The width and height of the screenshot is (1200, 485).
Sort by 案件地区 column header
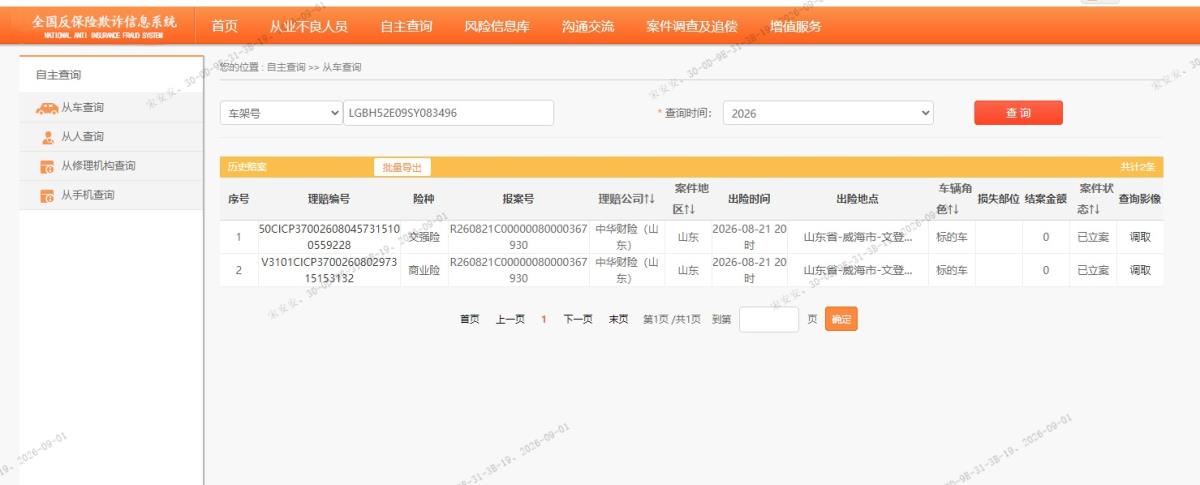click(x=691, y=199)
